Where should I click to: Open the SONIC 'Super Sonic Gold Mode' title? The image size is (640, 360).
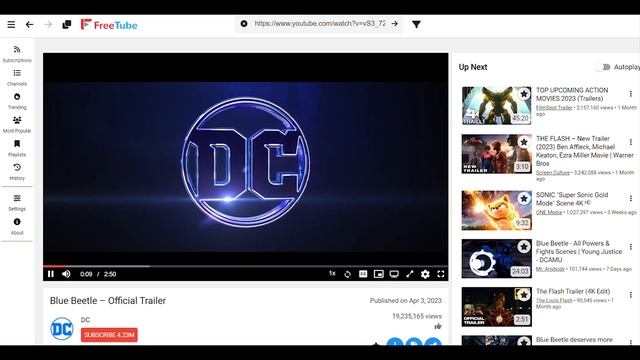point(572,199)
